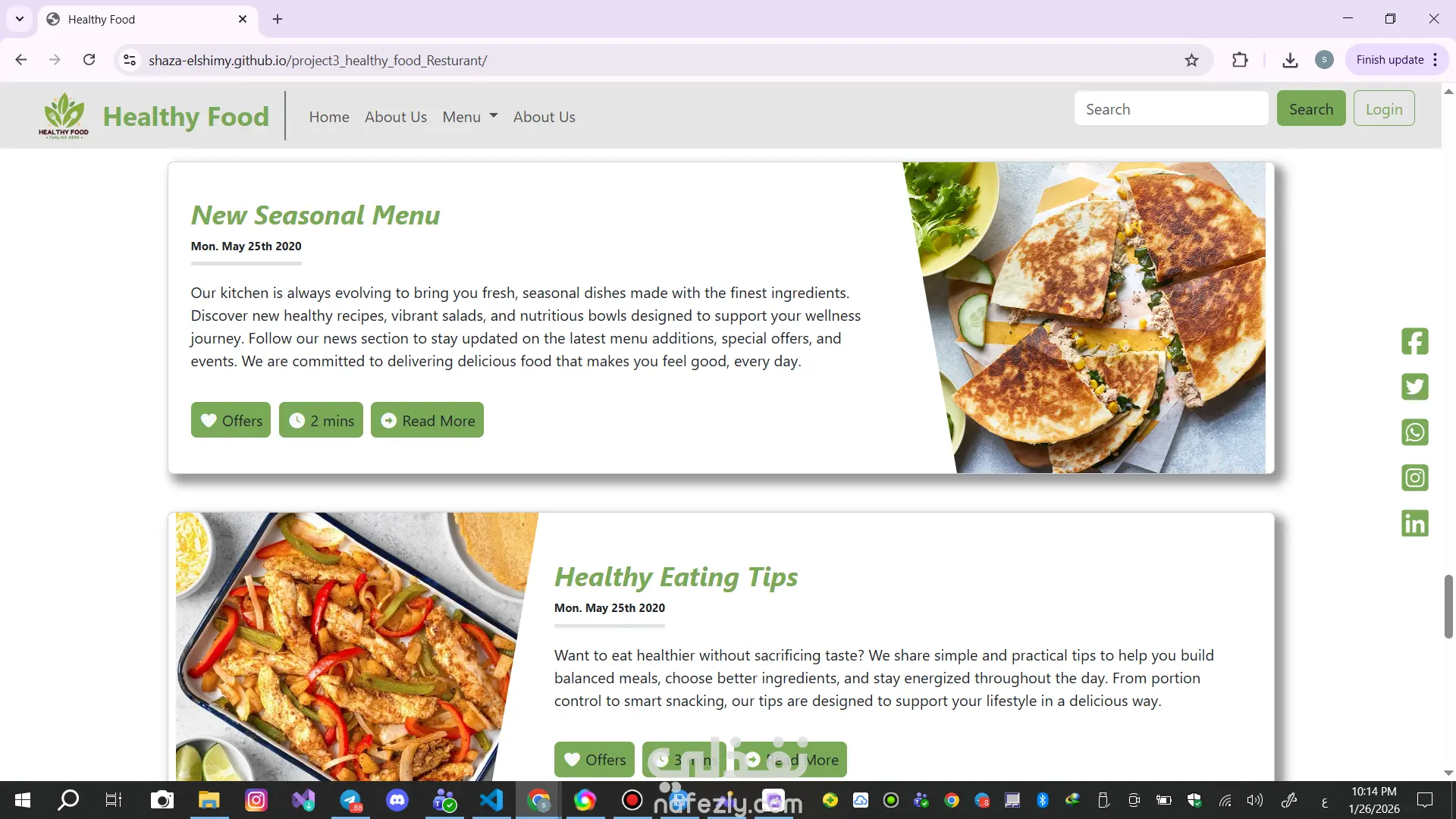Expand the Menu dropdown in navbar
This screenshot has width=1456, height=819.
(x=469, y=117)
